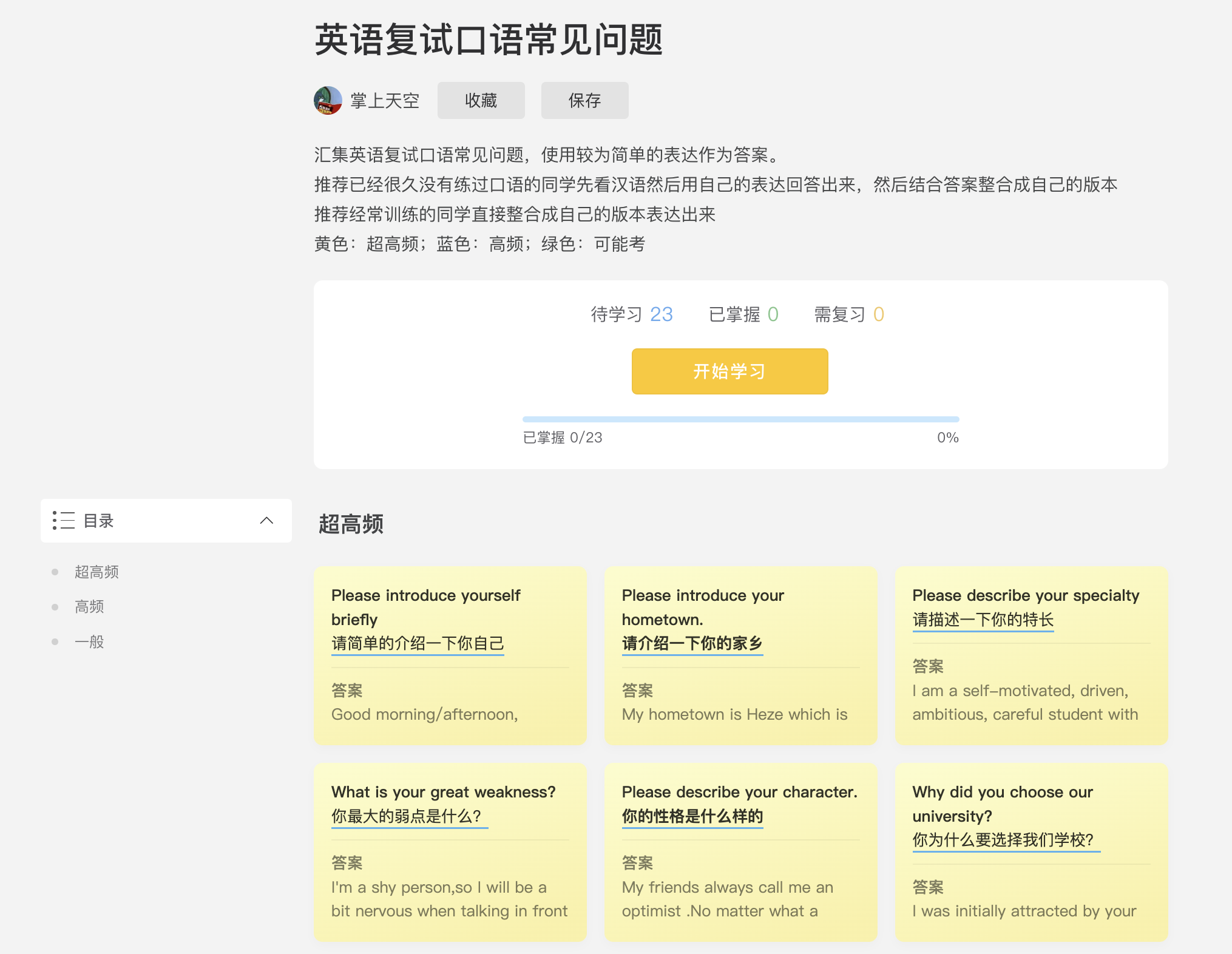The image size is (1232, 954).
Task: Select the 待学习 23 counter
Action: (x=632, y=314)
